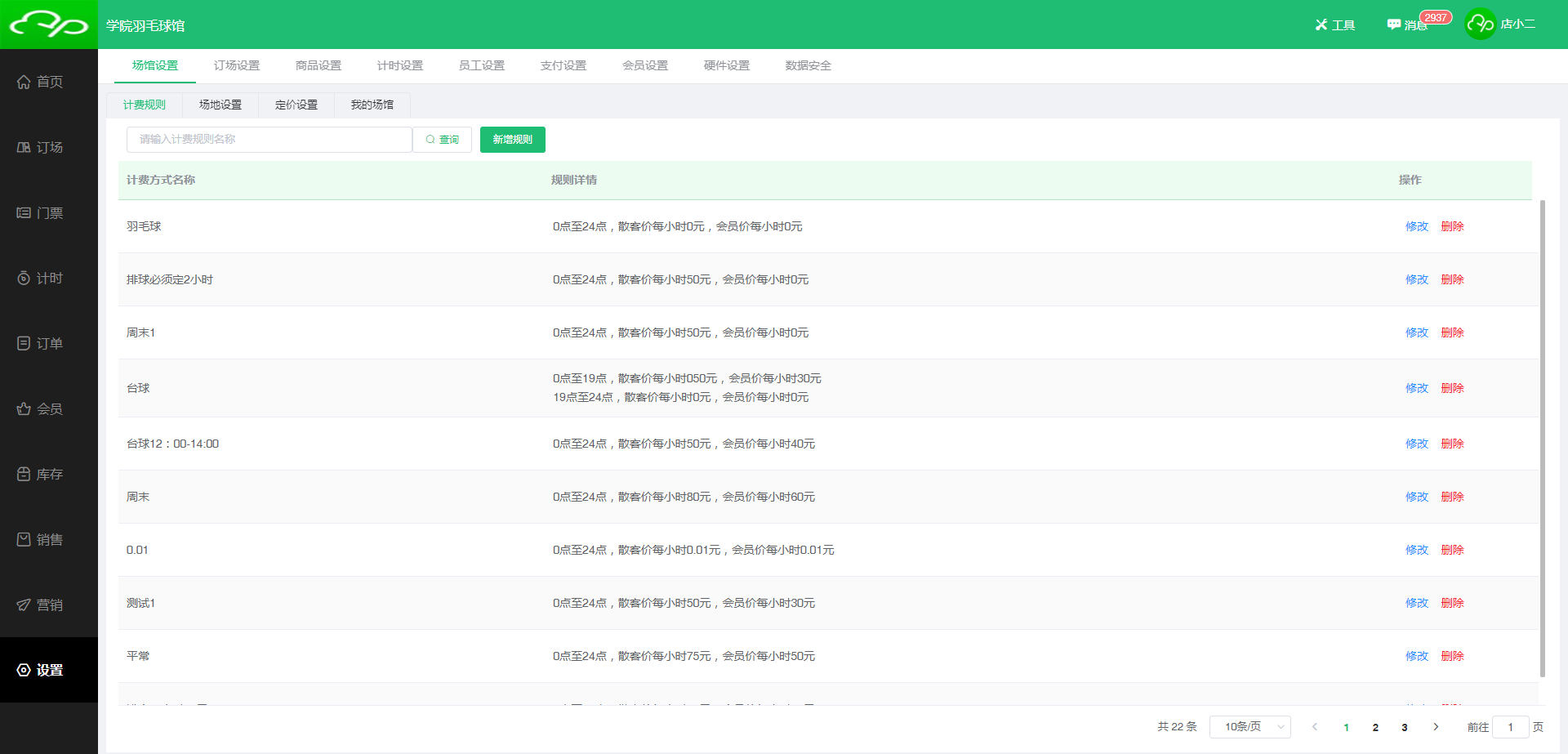1568x754 pixels.
Task: Click the 新增规则 button
Action: pos(512,140)
